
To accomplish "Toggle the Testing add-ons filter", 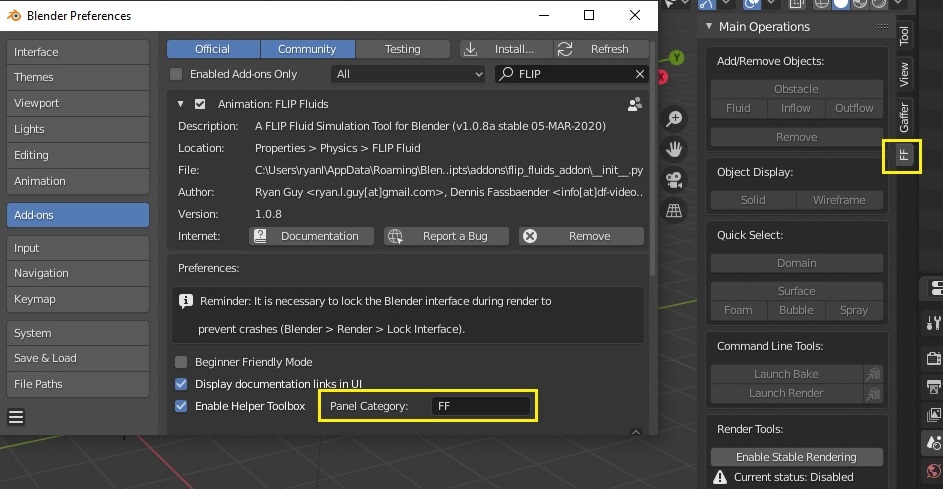I will [x=402, y=49].
